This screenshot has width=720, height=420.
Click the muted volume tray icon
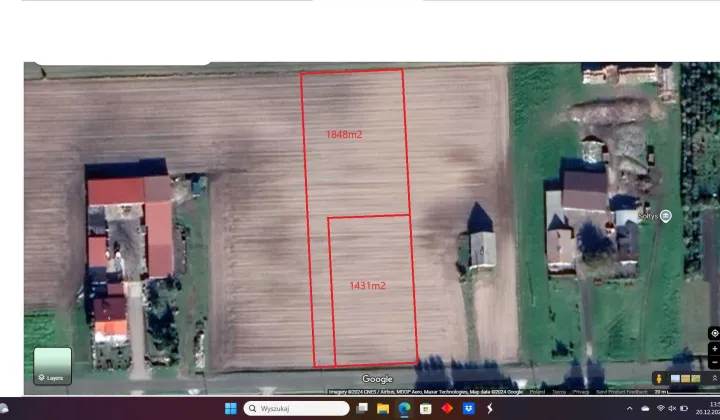pos(672,408)
